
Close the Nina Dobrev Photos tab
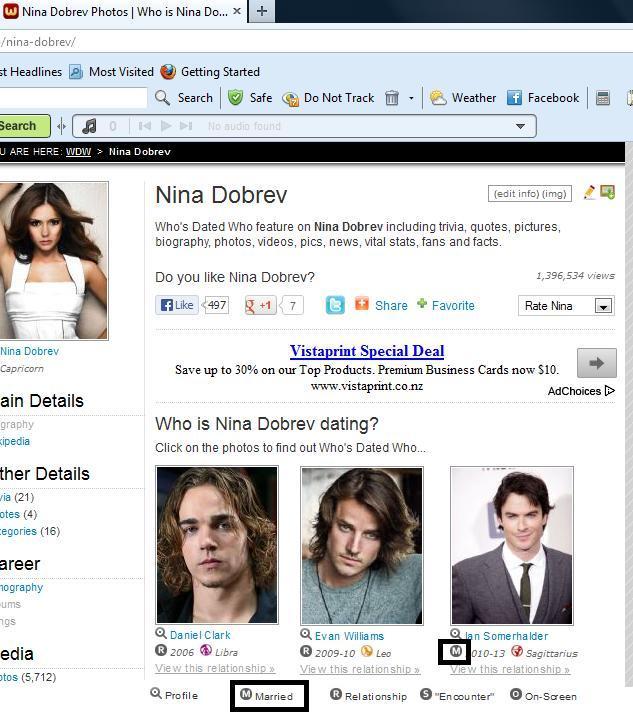(237, 11)
